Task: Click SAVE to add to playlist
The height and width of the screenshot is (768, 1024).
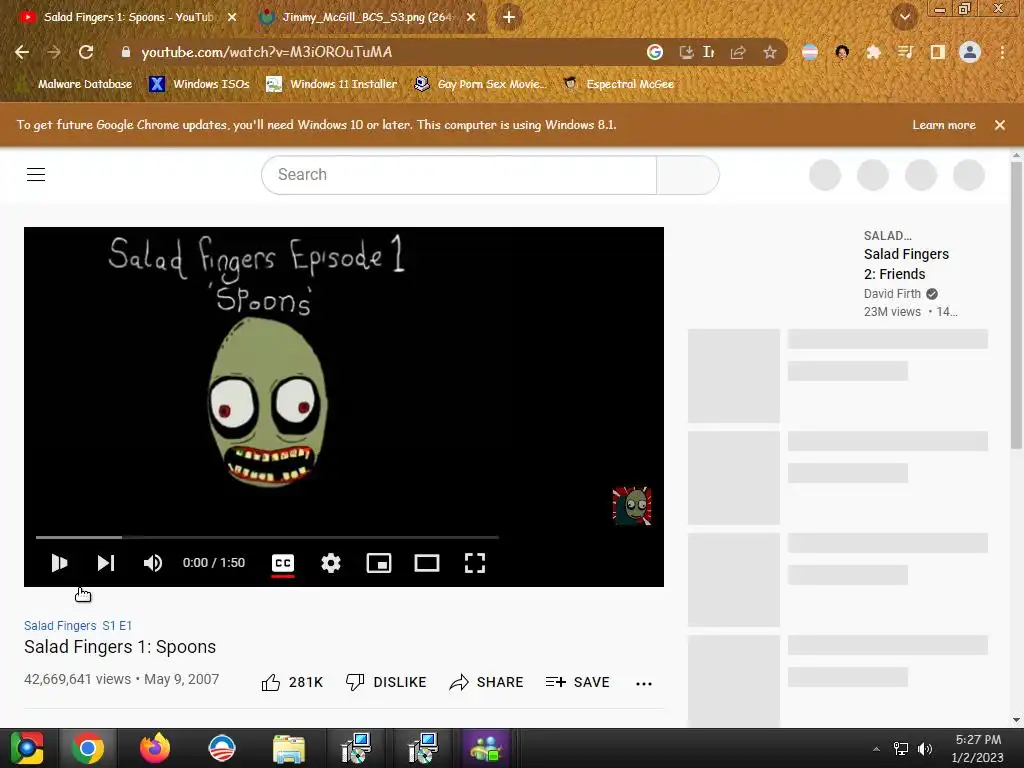Action: 578,682
